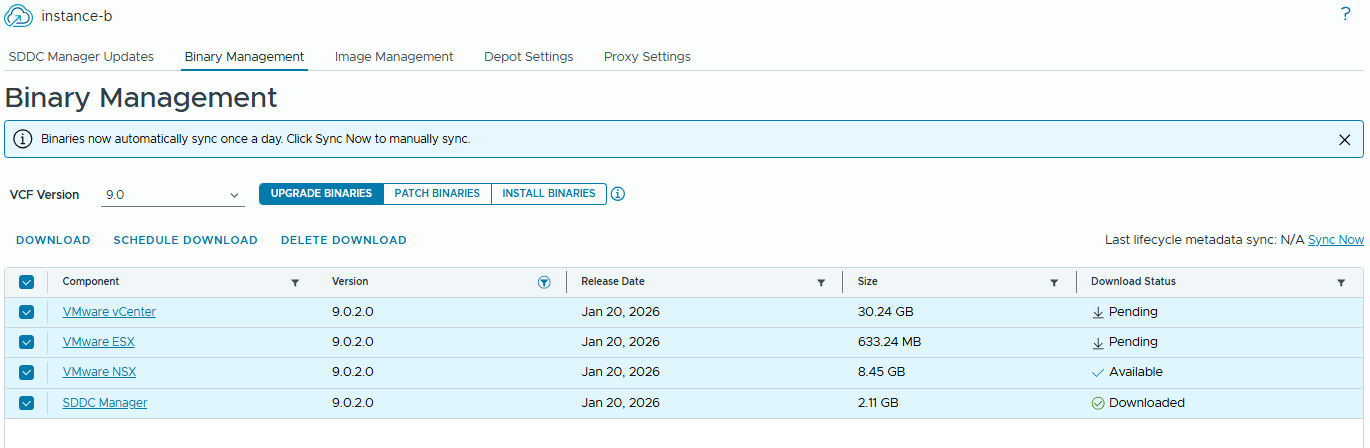Image resolution: width=1370 pixels, height=448 pixels.
Task: Open the VMware ESX component link
Action: (98, 342)
